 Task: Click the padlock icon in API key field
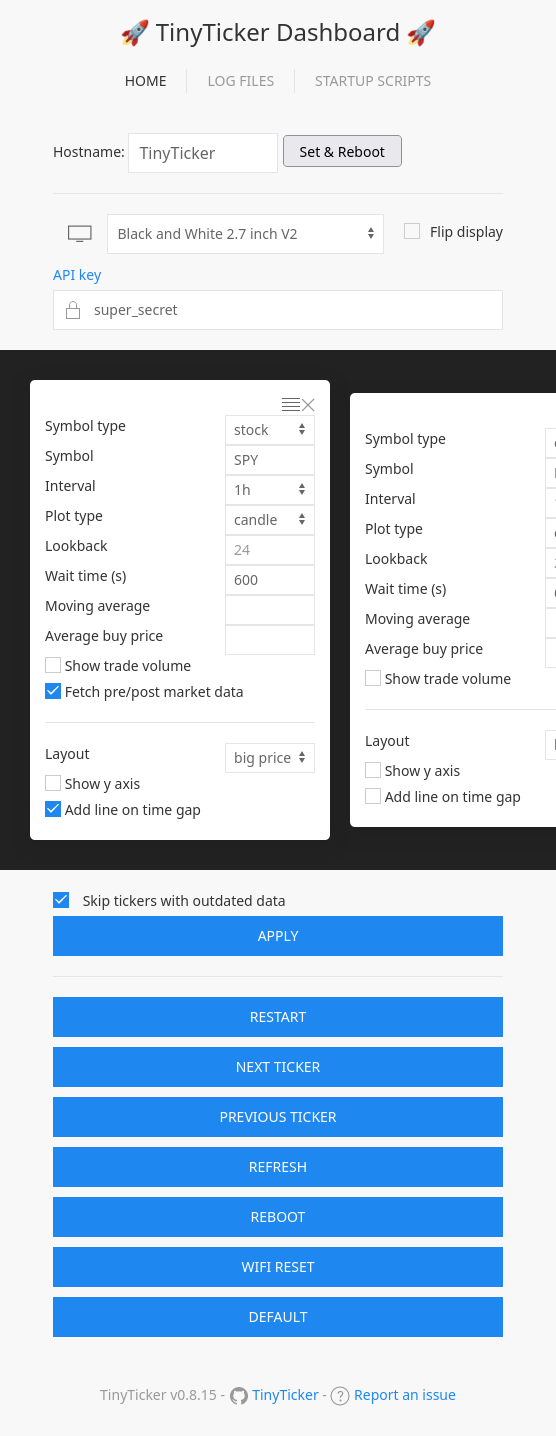[x=72, y=310]
